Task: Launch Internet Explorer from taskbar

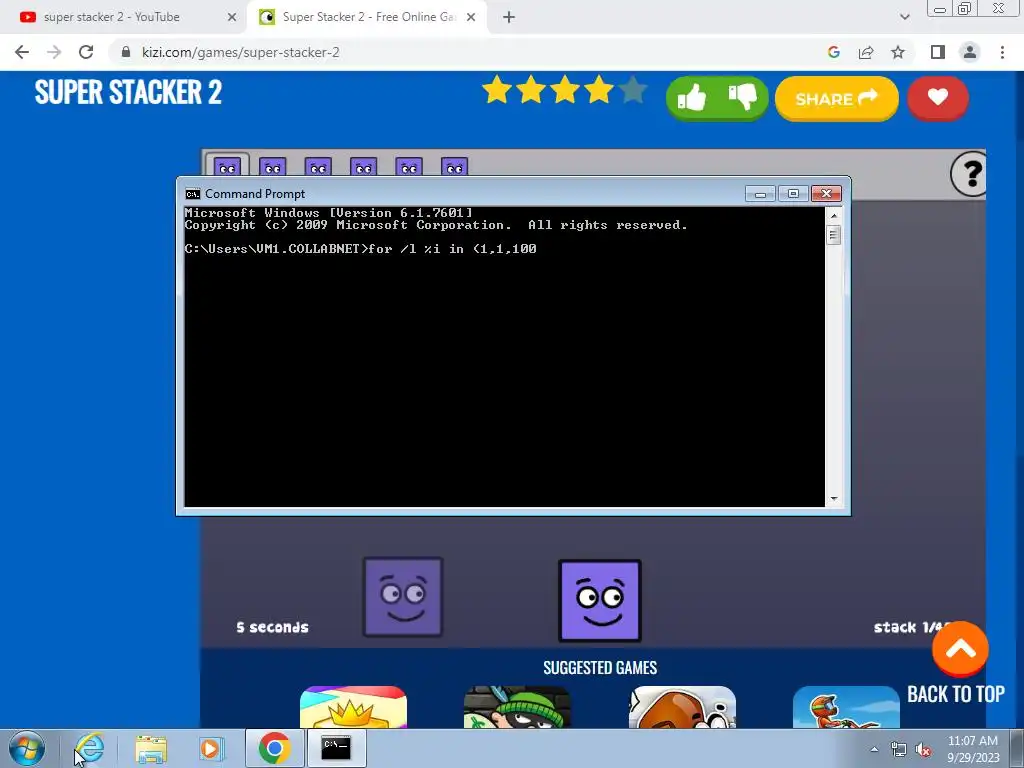Action: click(90, 748)
